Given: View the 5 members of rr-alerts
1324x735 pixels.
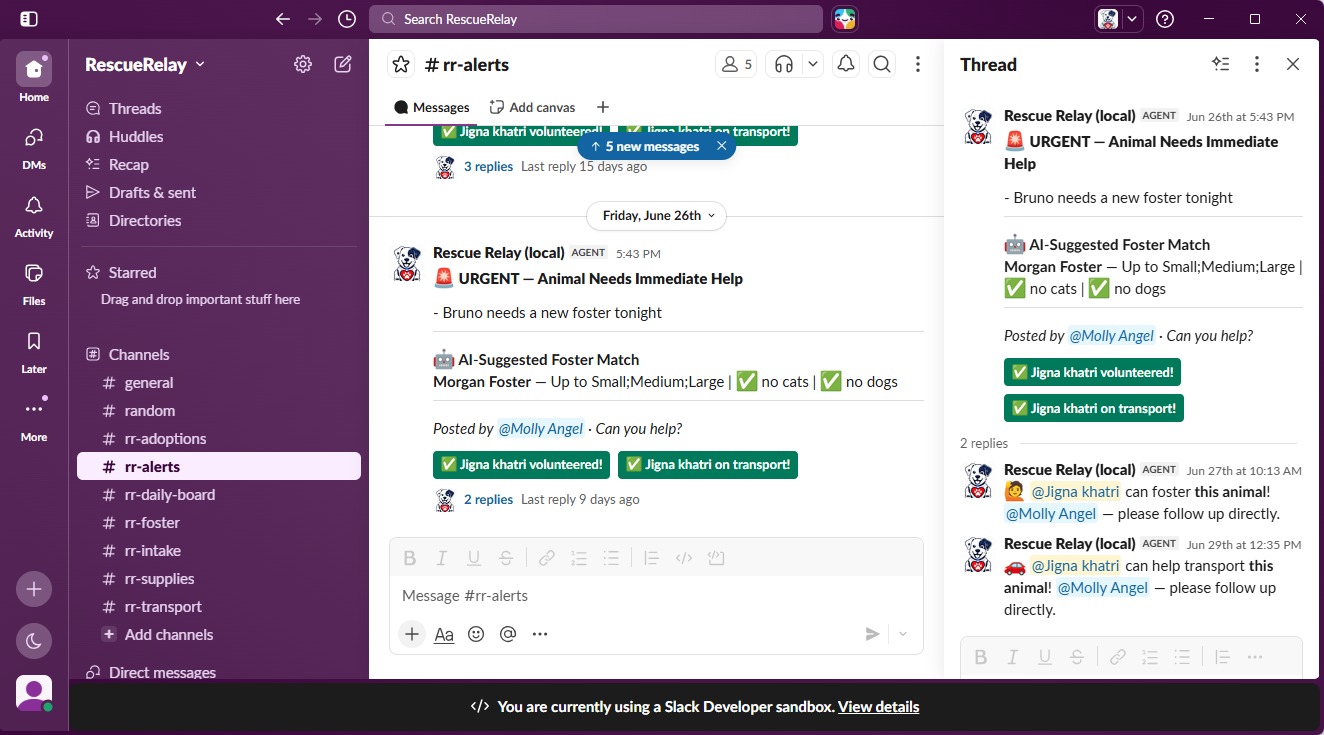Looking at the screenshot, I should click(x=736, y=65).
